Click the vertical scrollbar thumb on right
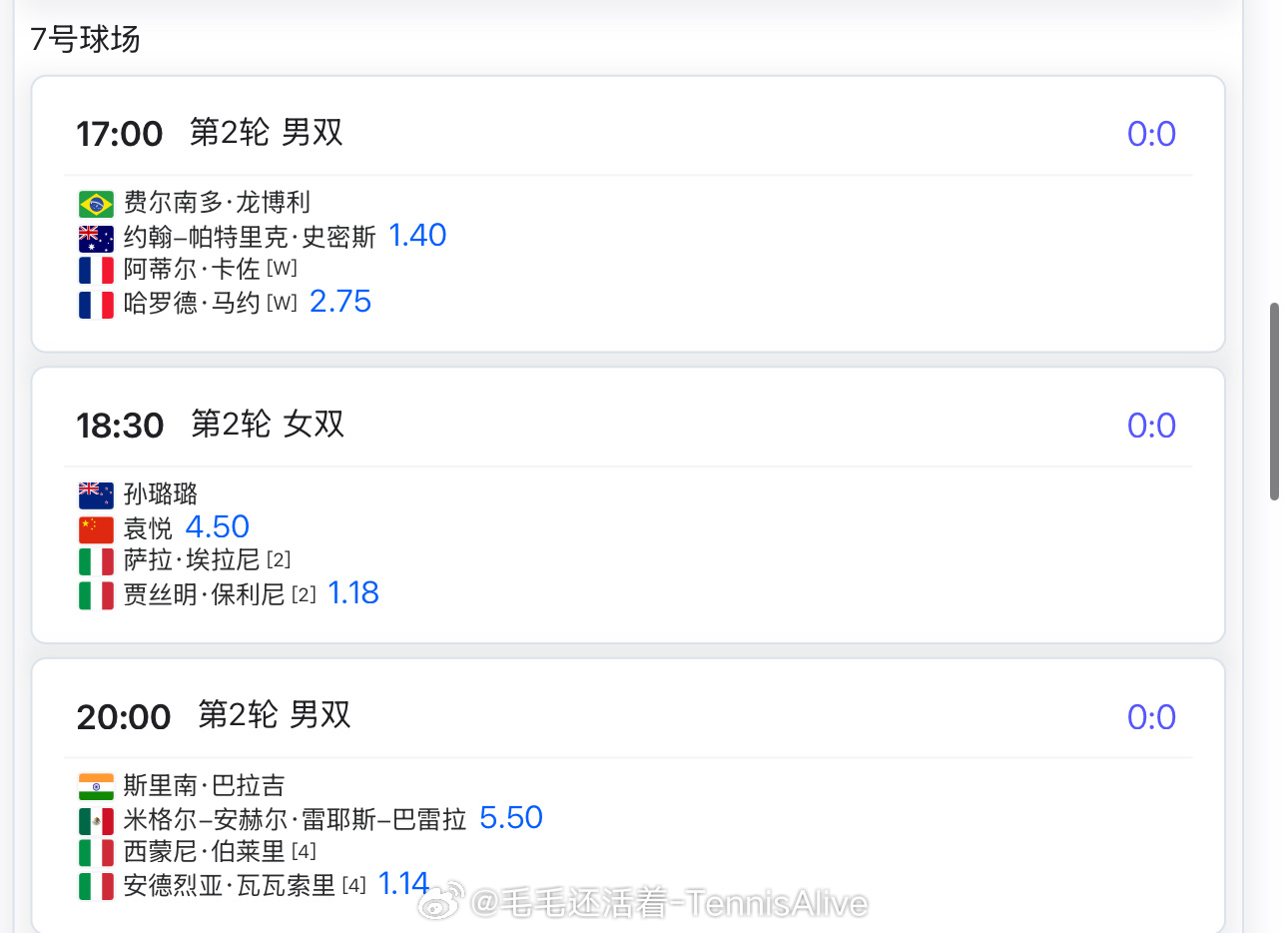1288x933 pixels. [1274, 401]
